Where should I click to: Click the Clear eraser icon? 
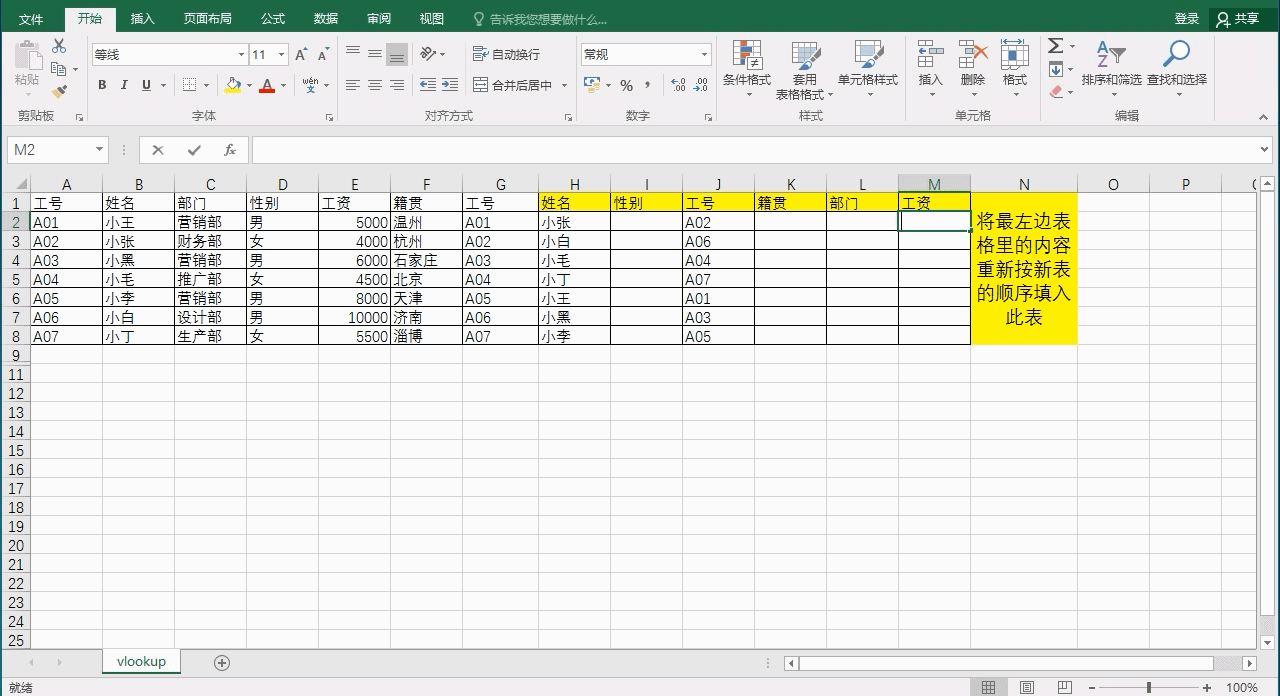(1056, 91)
